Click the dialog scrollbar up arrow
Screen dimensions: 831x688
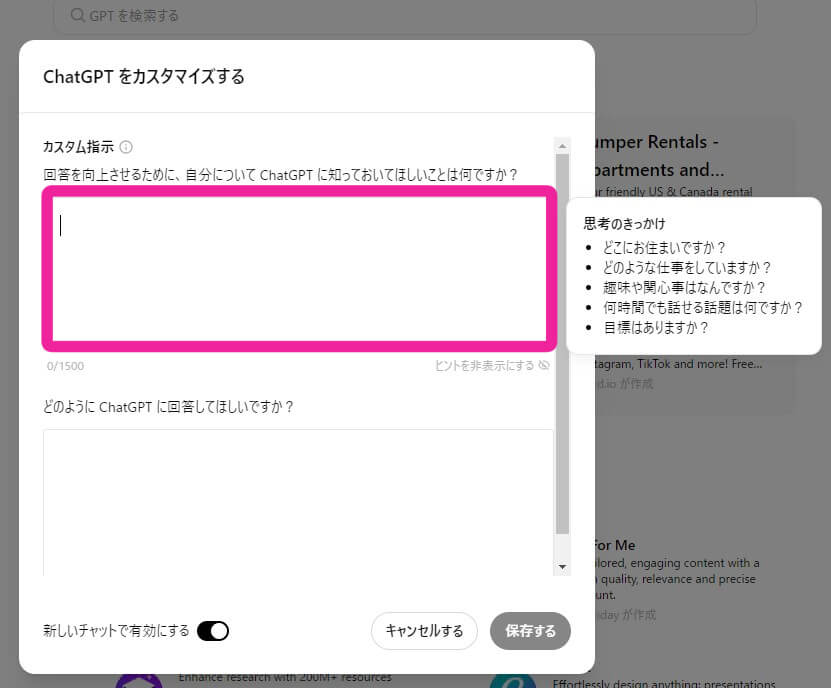coord(562,146)
